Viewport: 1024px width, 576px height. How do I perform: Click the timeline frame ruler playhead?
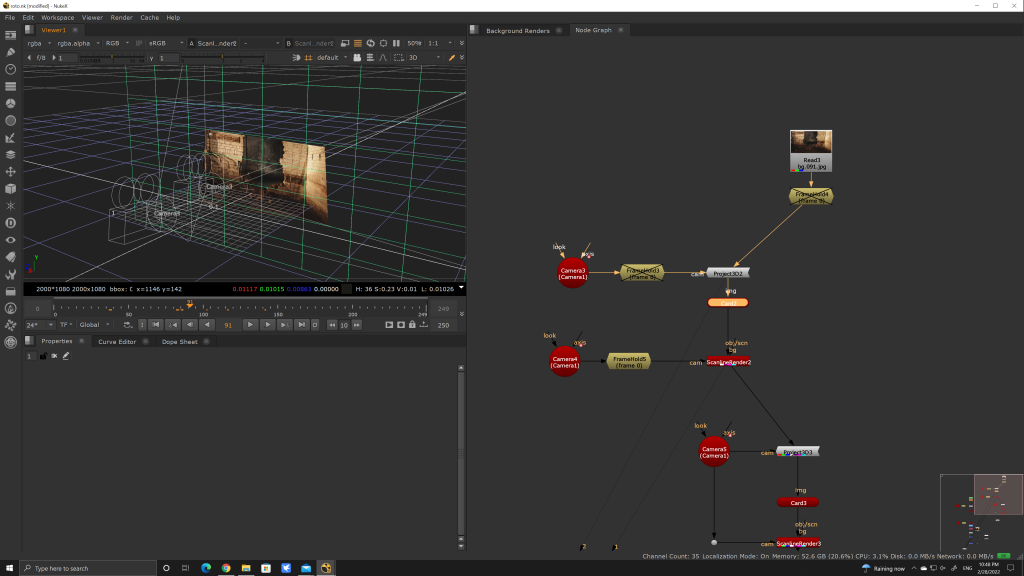click(x=189, y=306)
